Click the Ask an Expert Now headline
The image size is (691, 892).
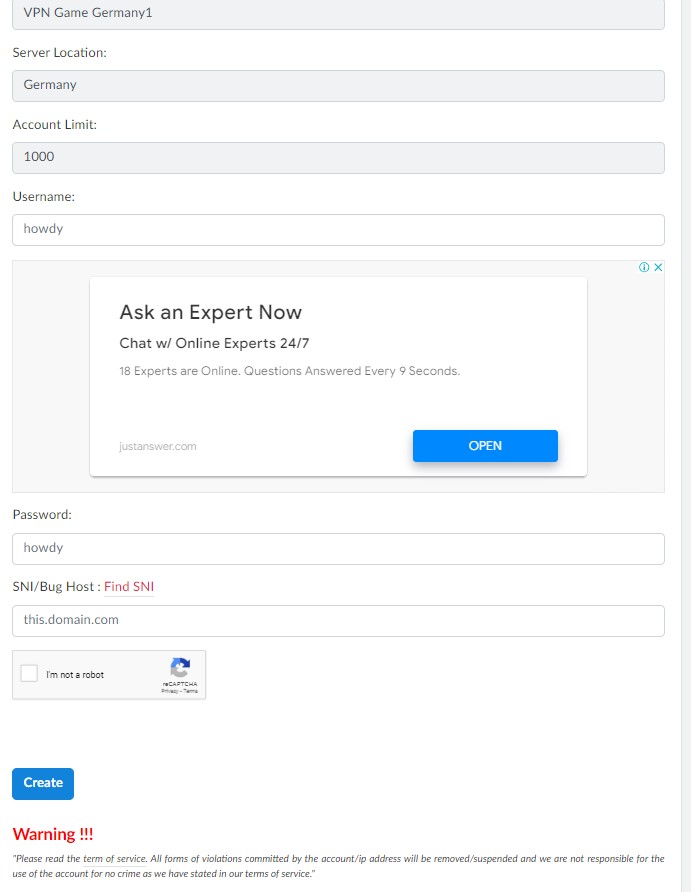tap(210, 312)
